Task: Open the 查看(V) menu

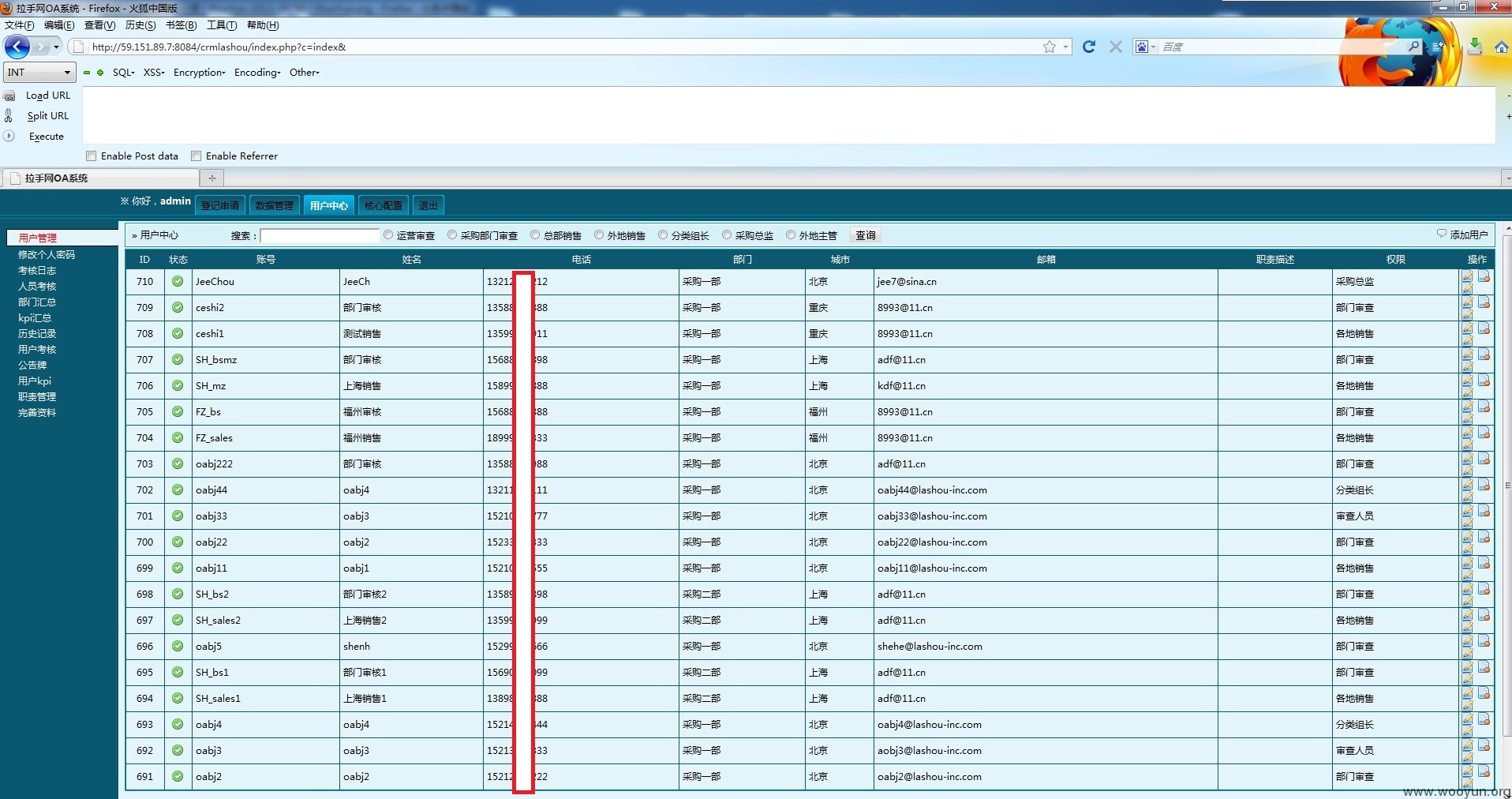Action: click(x=100, y=25)
